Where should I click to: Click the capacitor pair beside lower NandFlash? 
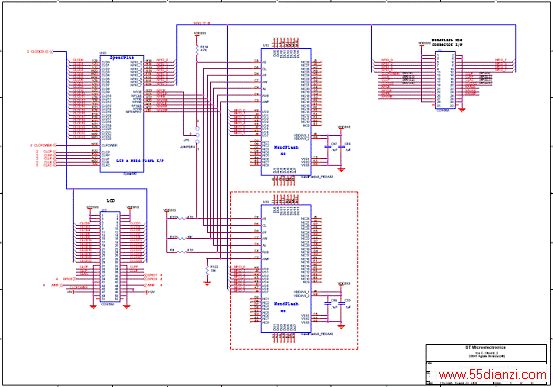coord(334,303)
